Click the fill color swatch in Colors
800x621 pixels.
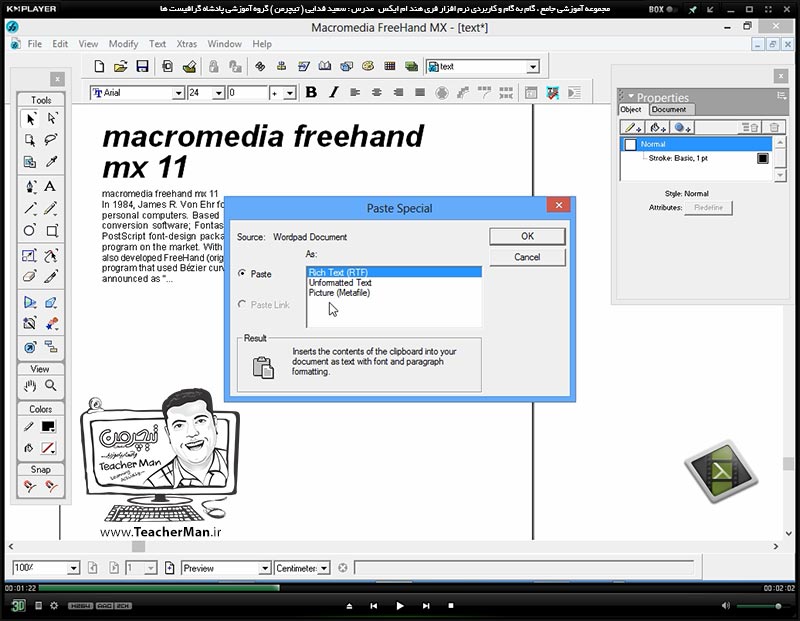[48, 448]
